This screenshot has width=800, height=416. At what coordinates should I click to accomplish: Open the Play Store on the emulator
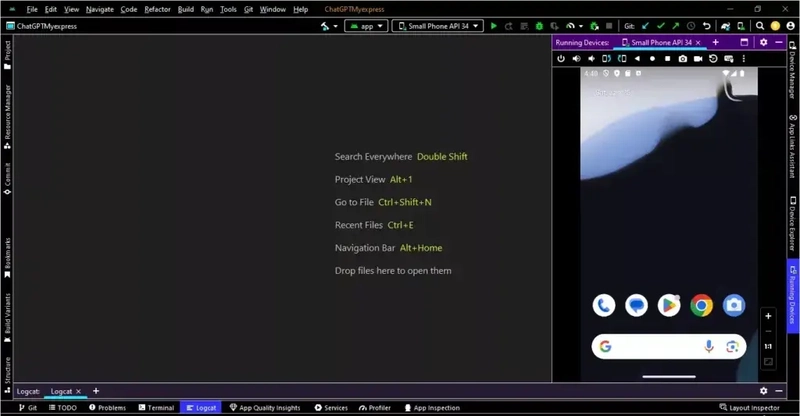tap(668, 305)
